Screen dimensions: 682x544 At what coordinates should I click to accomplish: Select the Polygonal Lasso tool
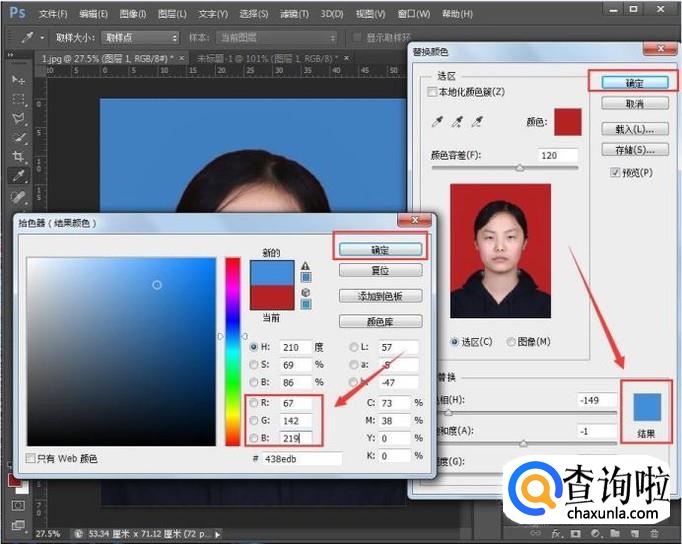(x=18, y=118)
